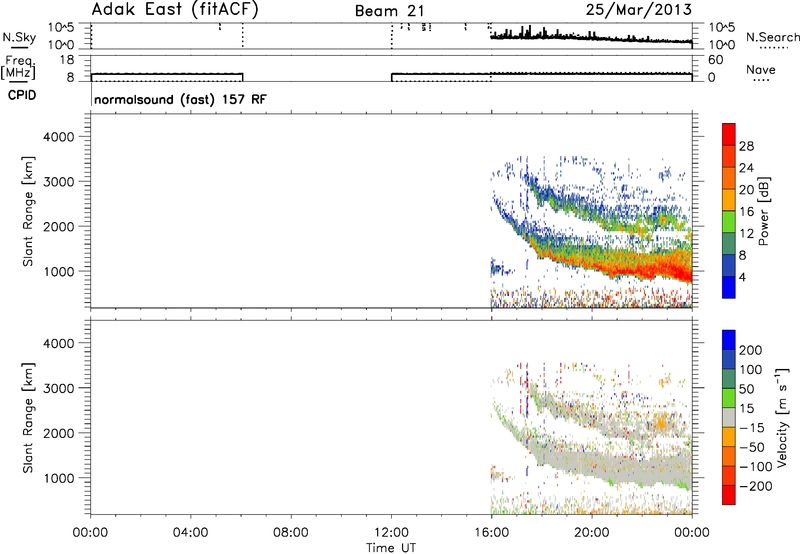Click the '20' tick on Power scale

(x=746, y=190)
